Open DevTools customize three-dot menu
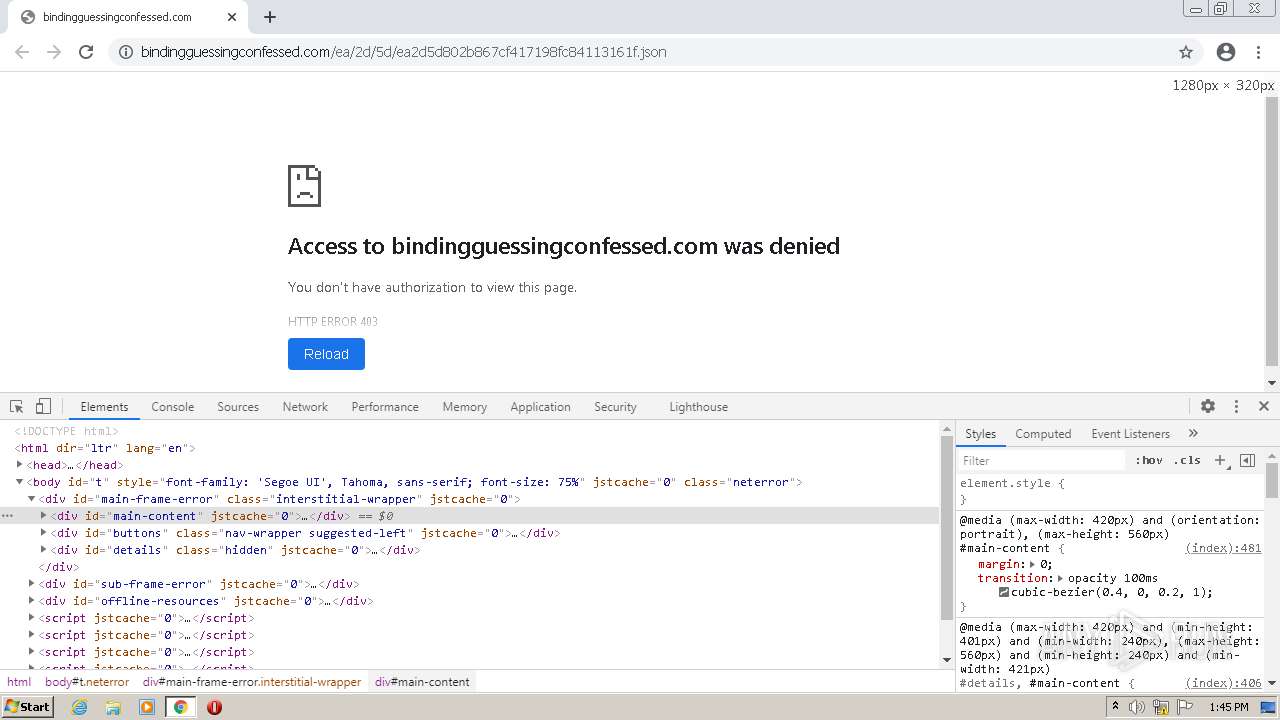Viewport: 1280px width, 720px height. point(1236,406)
